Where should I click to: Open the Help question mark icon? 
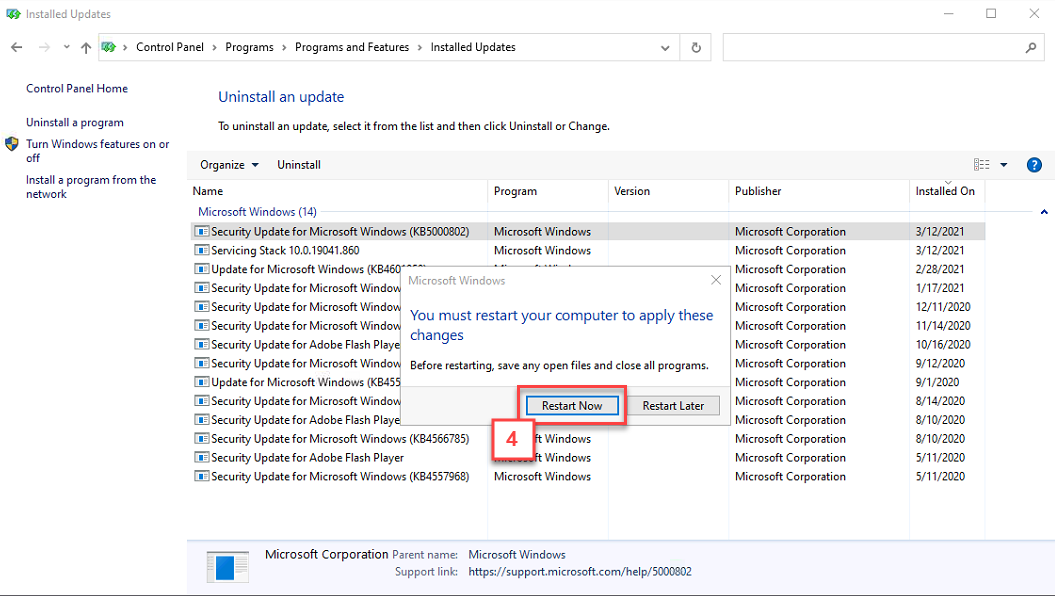[x=1034, y=165]
